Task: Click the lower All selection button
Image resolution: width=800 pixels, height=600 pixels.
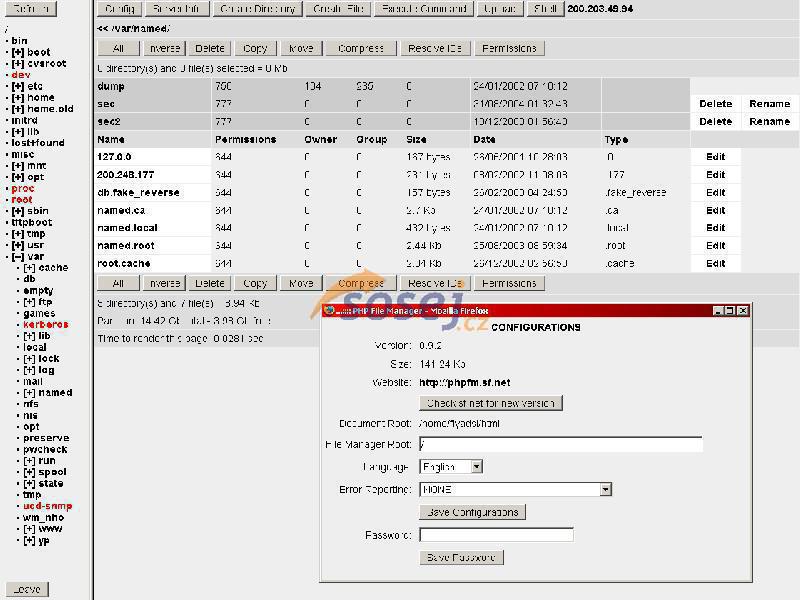Action: pos(118,283)
